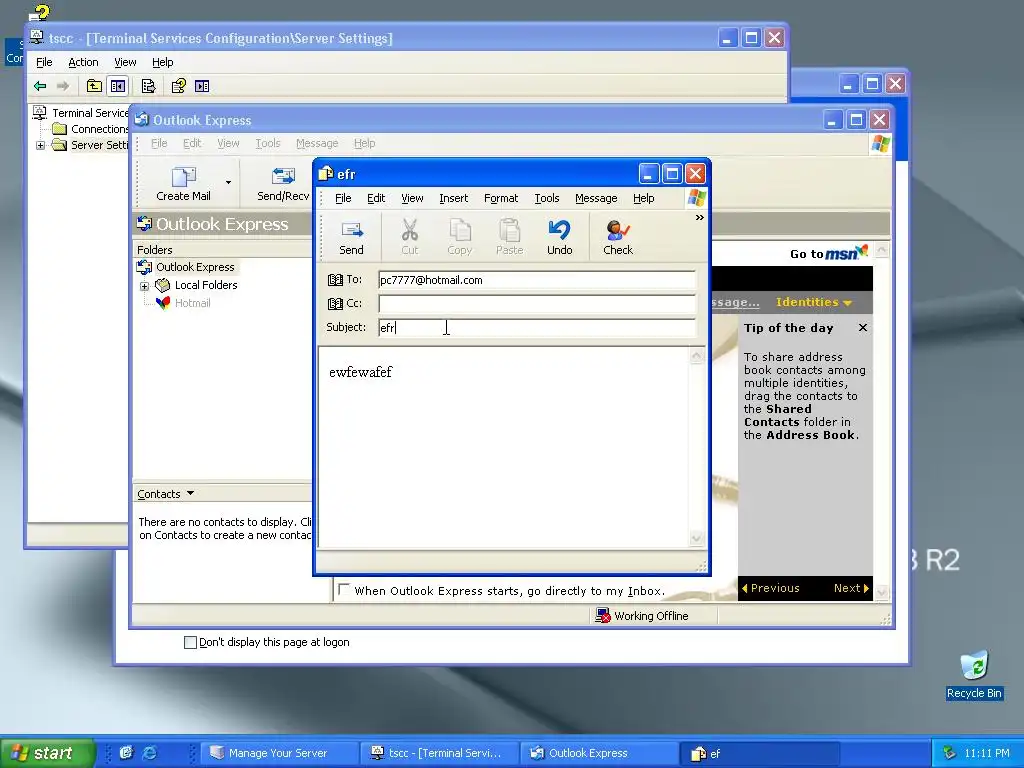Open File menu in efr window

point(343,198)
